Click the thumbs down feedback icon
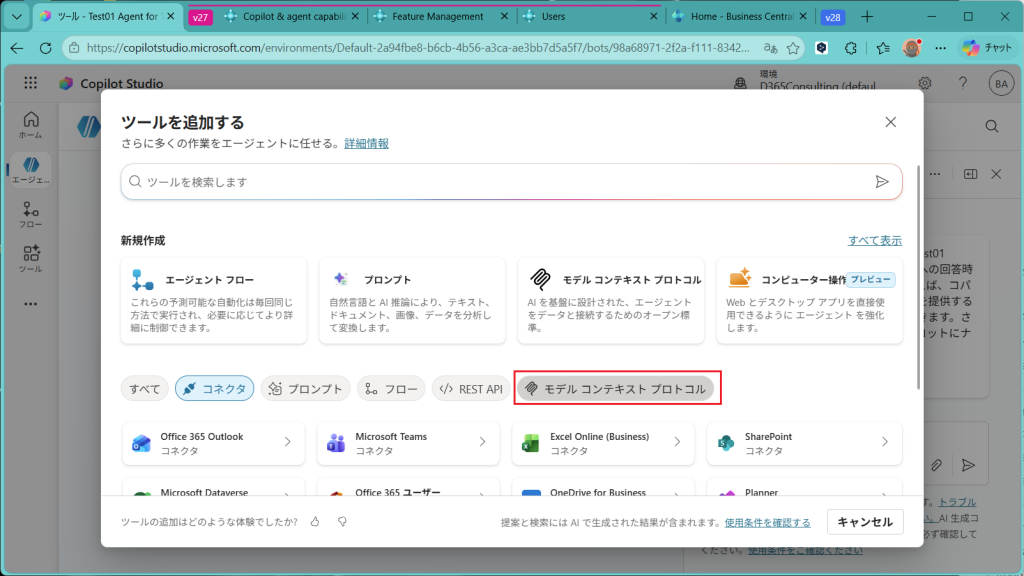 [x=342, y=522]
